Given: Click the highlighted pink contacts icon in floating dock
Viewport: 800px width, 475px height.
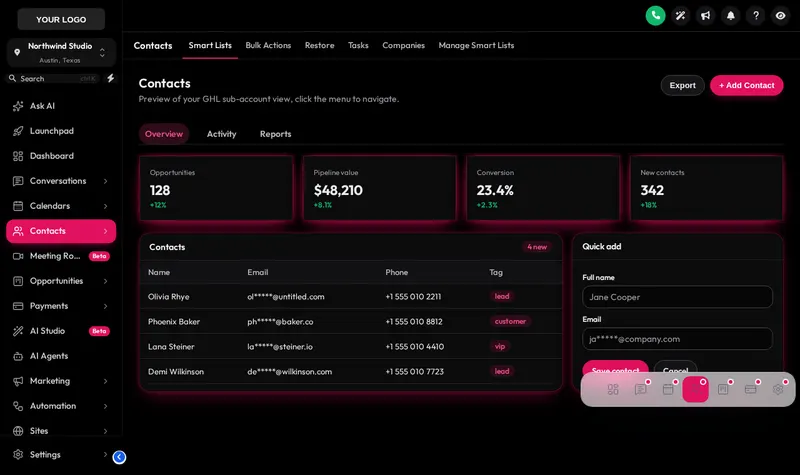Looking at the screenshot, I should [695, 389].
